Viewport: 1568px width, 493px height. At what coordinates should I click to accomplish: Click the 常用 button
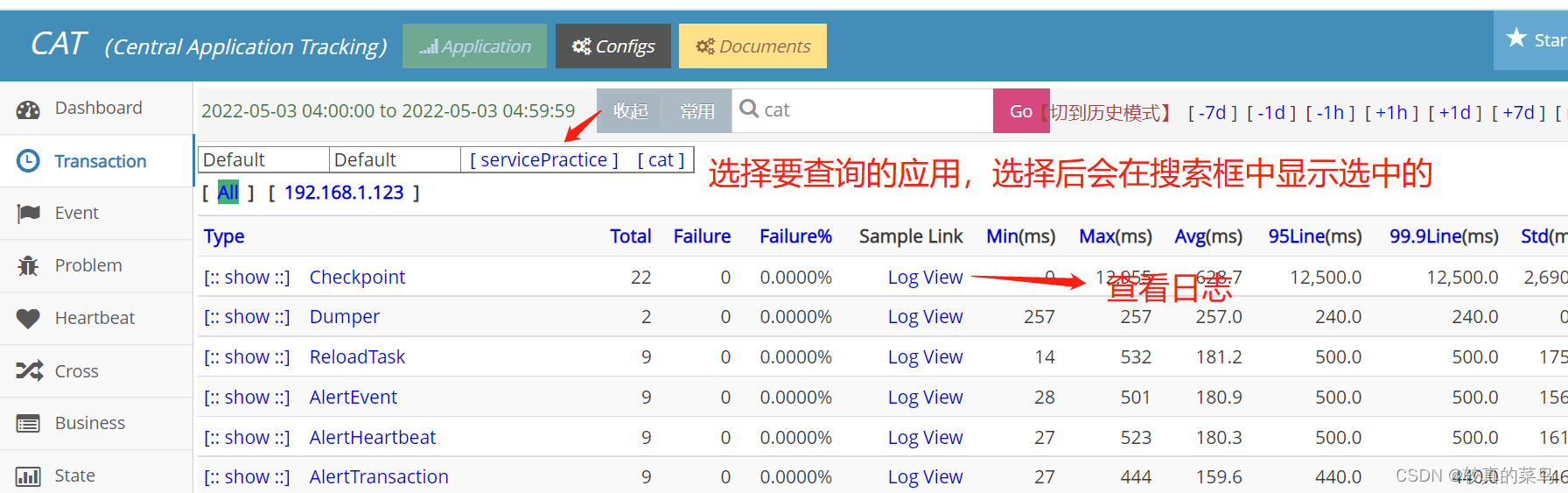coord(697,111)
